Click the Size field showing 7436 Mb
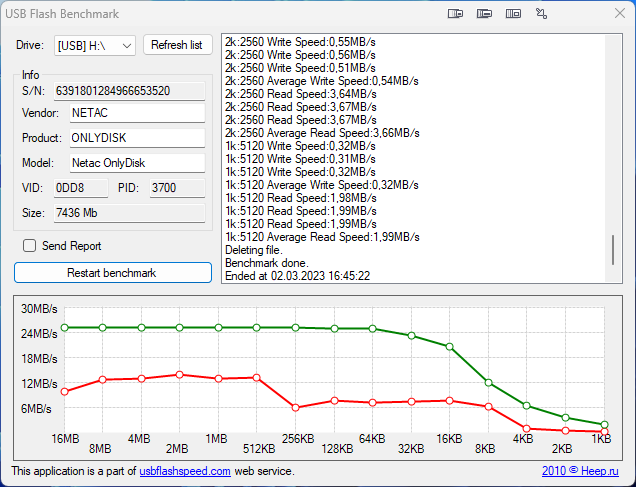Viewport: 636px width, 487px height. pyautogui.click(x=127, y=213)
